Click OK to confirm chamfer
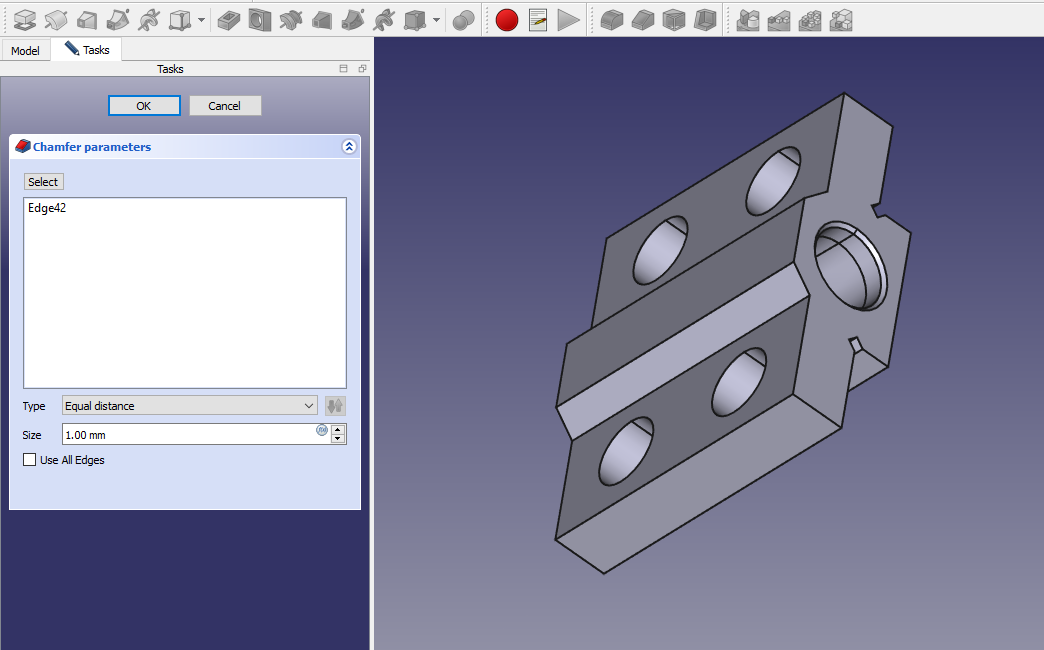This screenshot has width=1044, height=650. pyautogui.click(x=144, y=106)
